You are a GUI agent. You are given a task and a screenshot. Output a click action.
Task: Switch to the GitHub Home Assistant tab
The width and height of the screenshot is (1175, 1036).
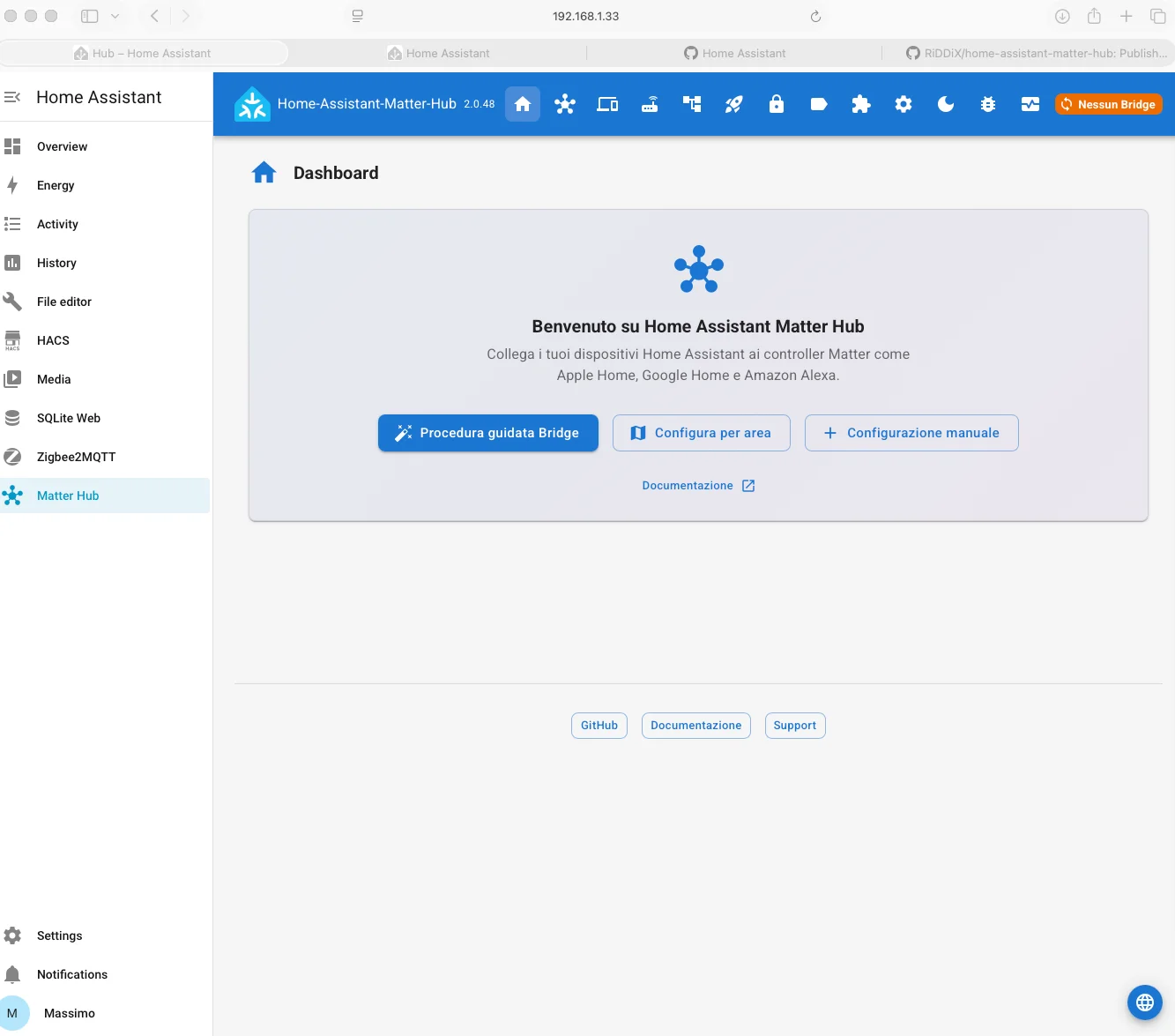tap(735, 53)
